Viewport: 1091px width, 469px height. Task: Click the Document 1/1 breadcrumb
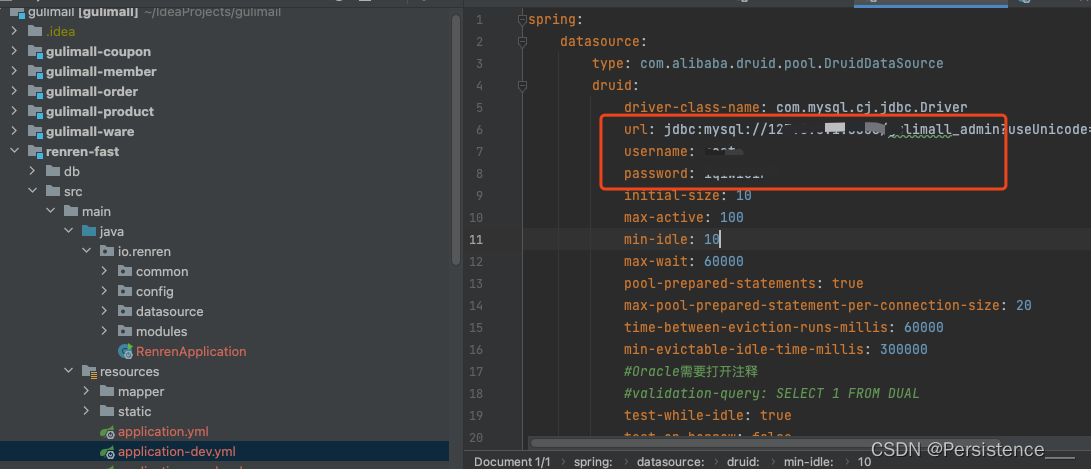point(512,461)
